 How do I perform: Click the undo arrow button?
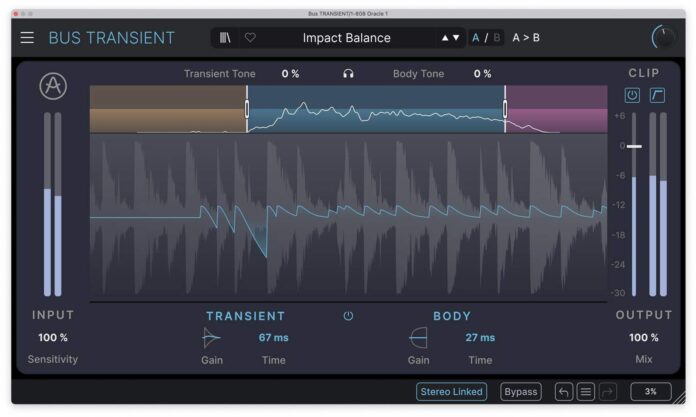(564, 392)
